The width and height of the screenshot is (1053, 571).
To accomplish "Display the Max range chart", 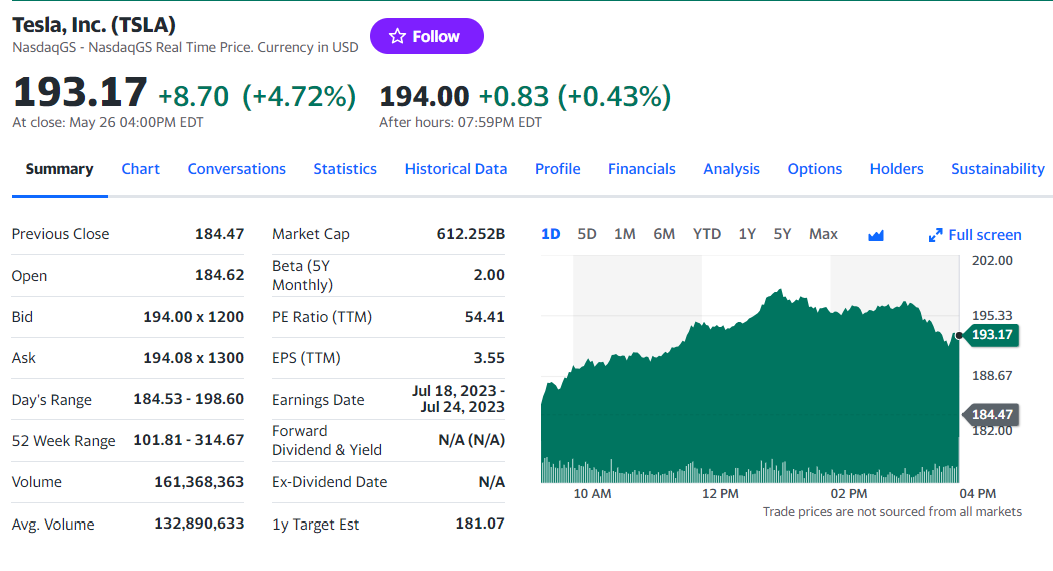I will [823, 234].
